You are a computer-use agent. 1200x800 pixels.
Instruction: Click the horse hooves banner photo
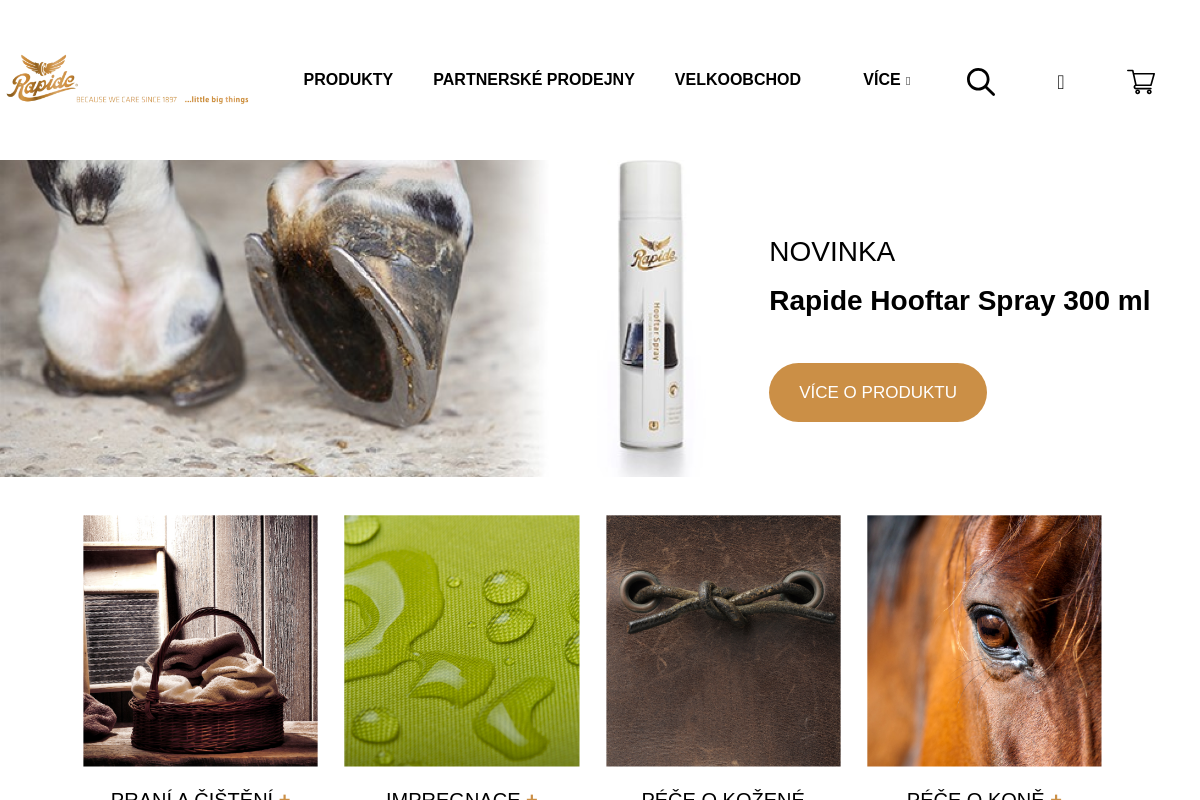click(275, 318)
